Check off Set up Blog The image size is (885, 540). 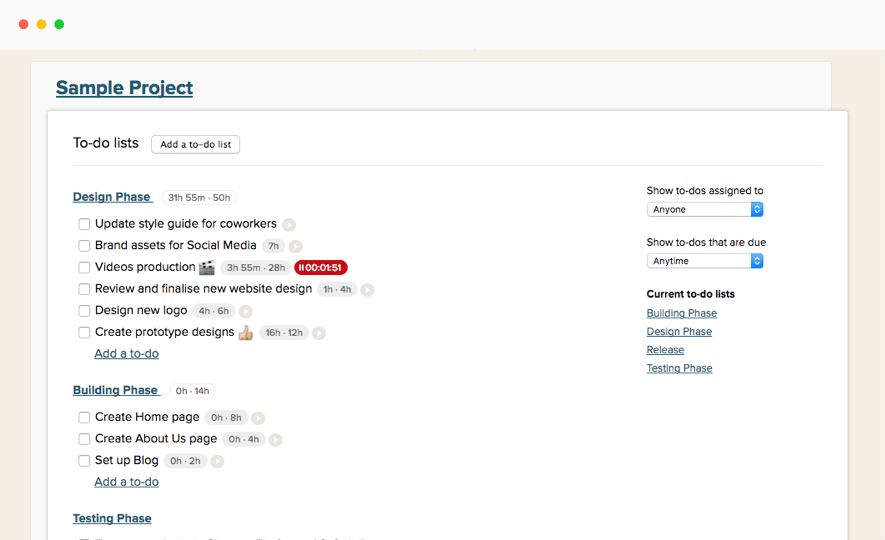click(84, 460)
